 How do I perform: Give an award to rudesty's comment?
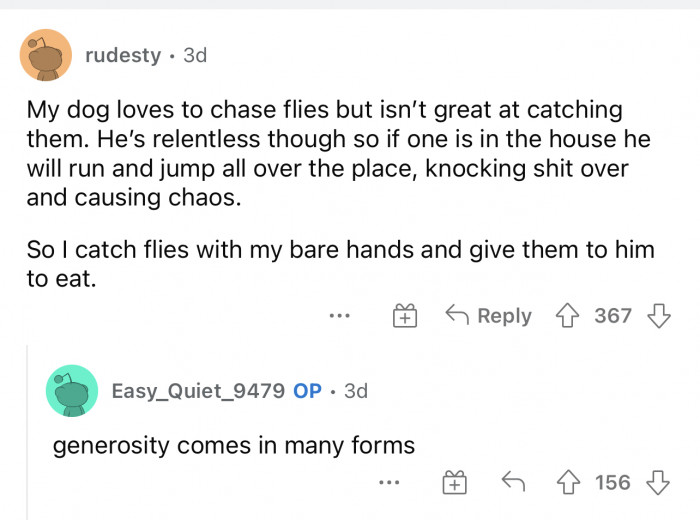[405, 317]
